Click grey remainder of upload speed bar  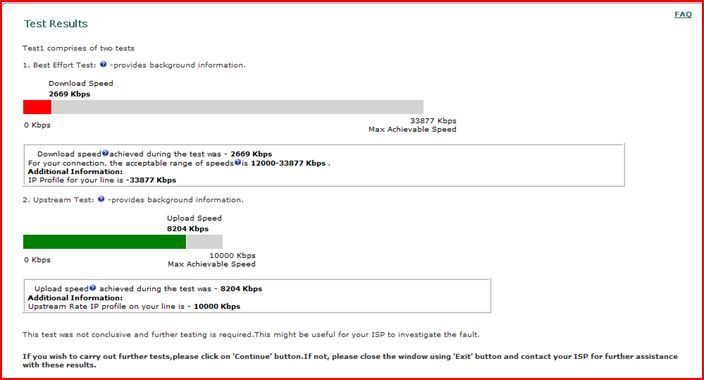point(204,242)
